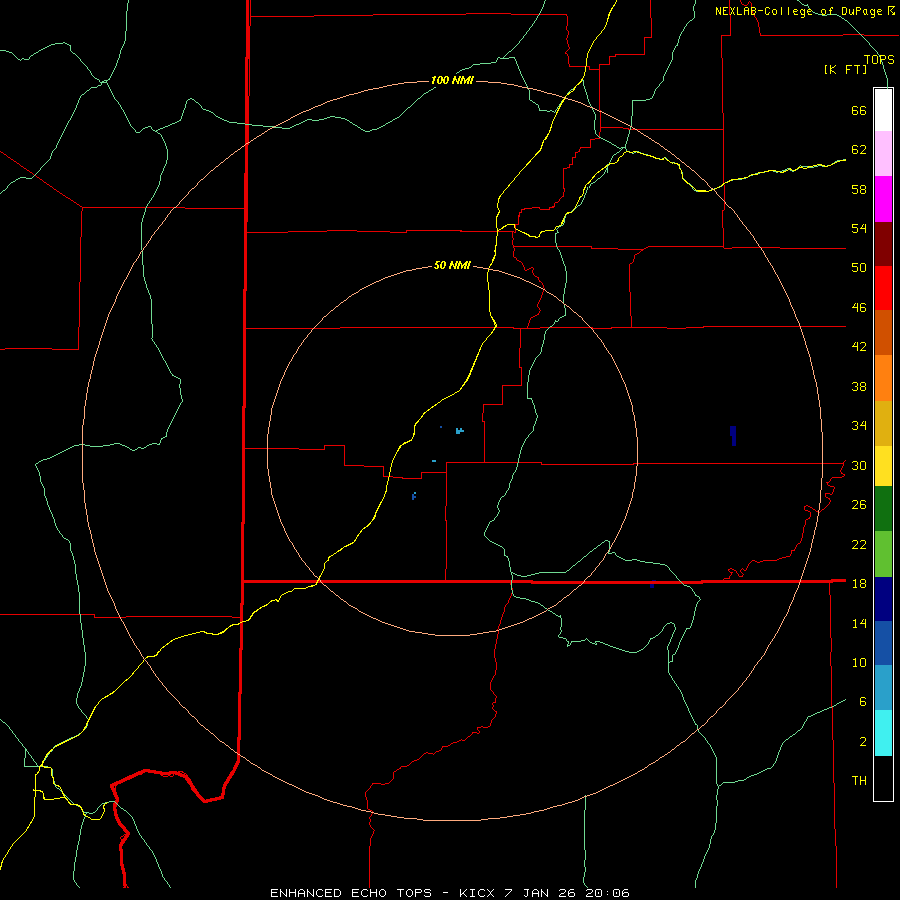The image size is (900, 900).
Task: Click the navy blue legend swatch
Action: click(883, 598)
